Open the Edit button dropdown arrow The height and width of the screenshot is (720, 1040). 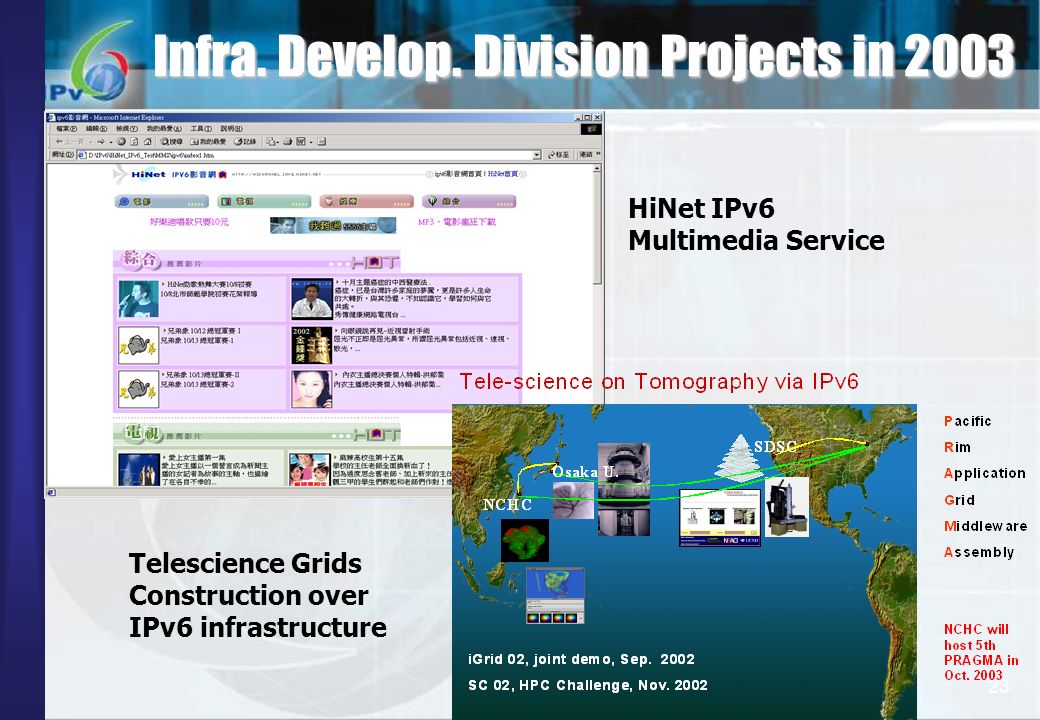tap(311, 142)
